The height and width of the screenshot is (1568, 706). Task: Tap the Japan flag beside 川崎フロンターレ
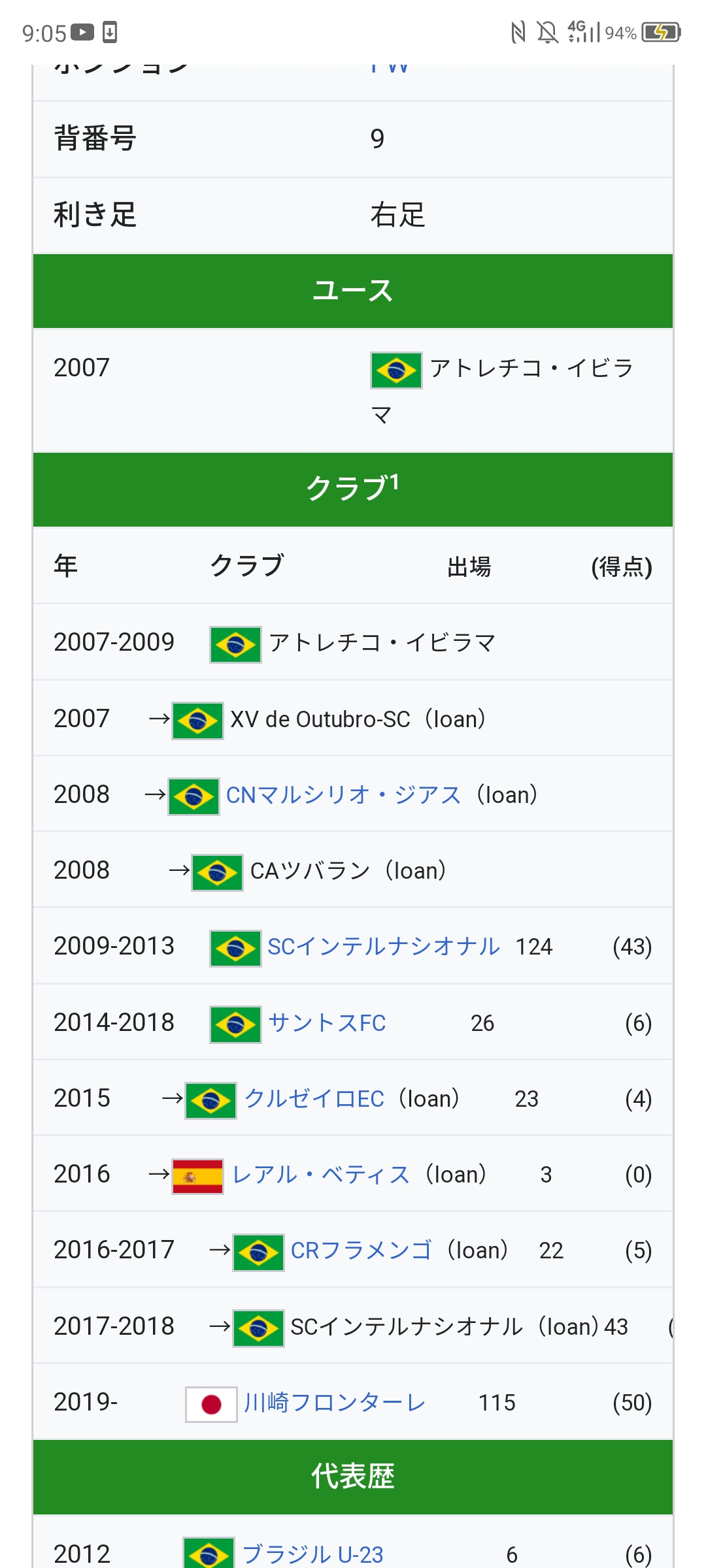coord(210,1404)
